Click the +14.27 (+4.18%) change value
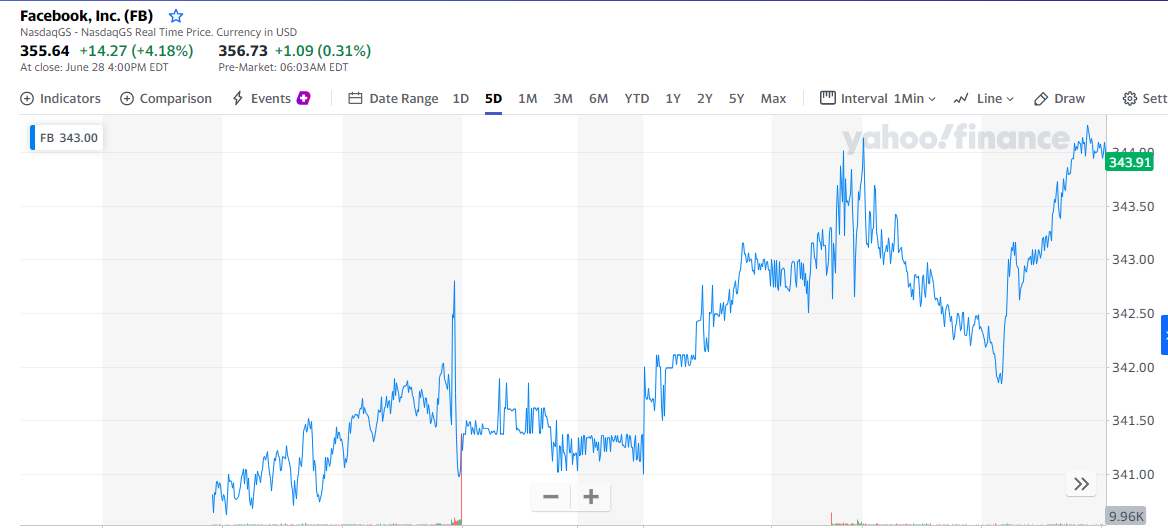The image size is (1168, 528). pos(136,51)
